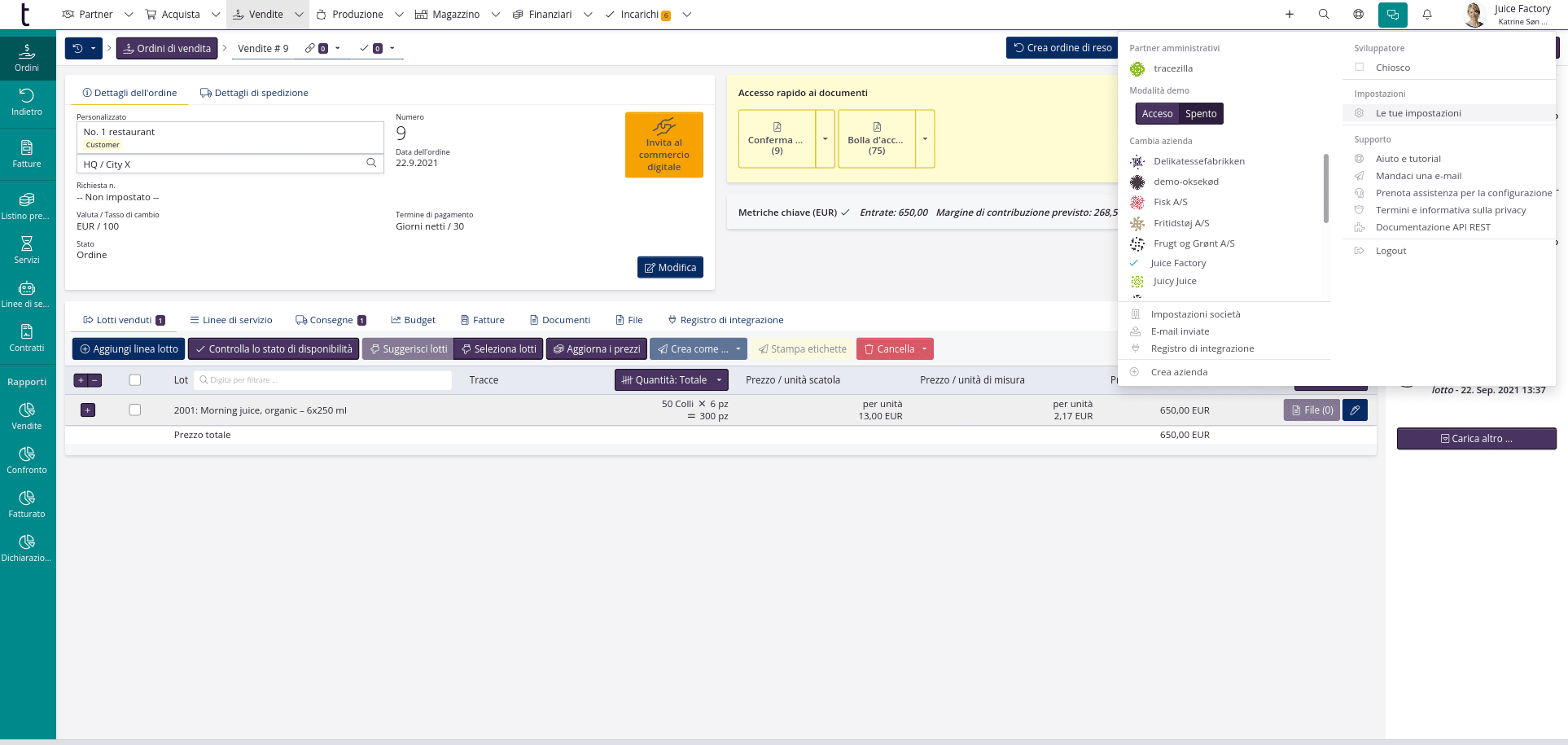Click the Modifica button
The width and height of the screenshot is (1568, 745).
pyautogui.click(x=670, y=268)
